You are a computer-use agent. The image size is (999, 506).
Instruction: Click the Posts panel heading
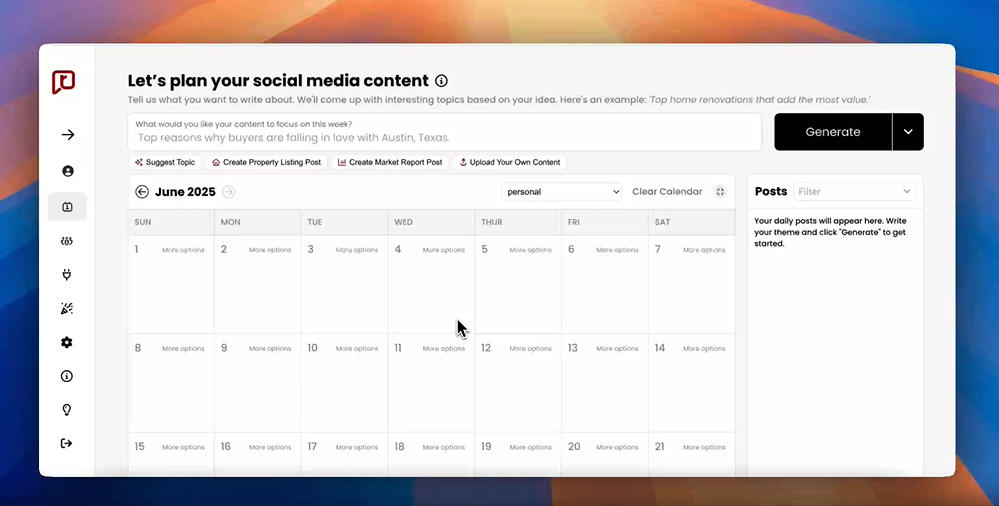(x=771, y=191)
